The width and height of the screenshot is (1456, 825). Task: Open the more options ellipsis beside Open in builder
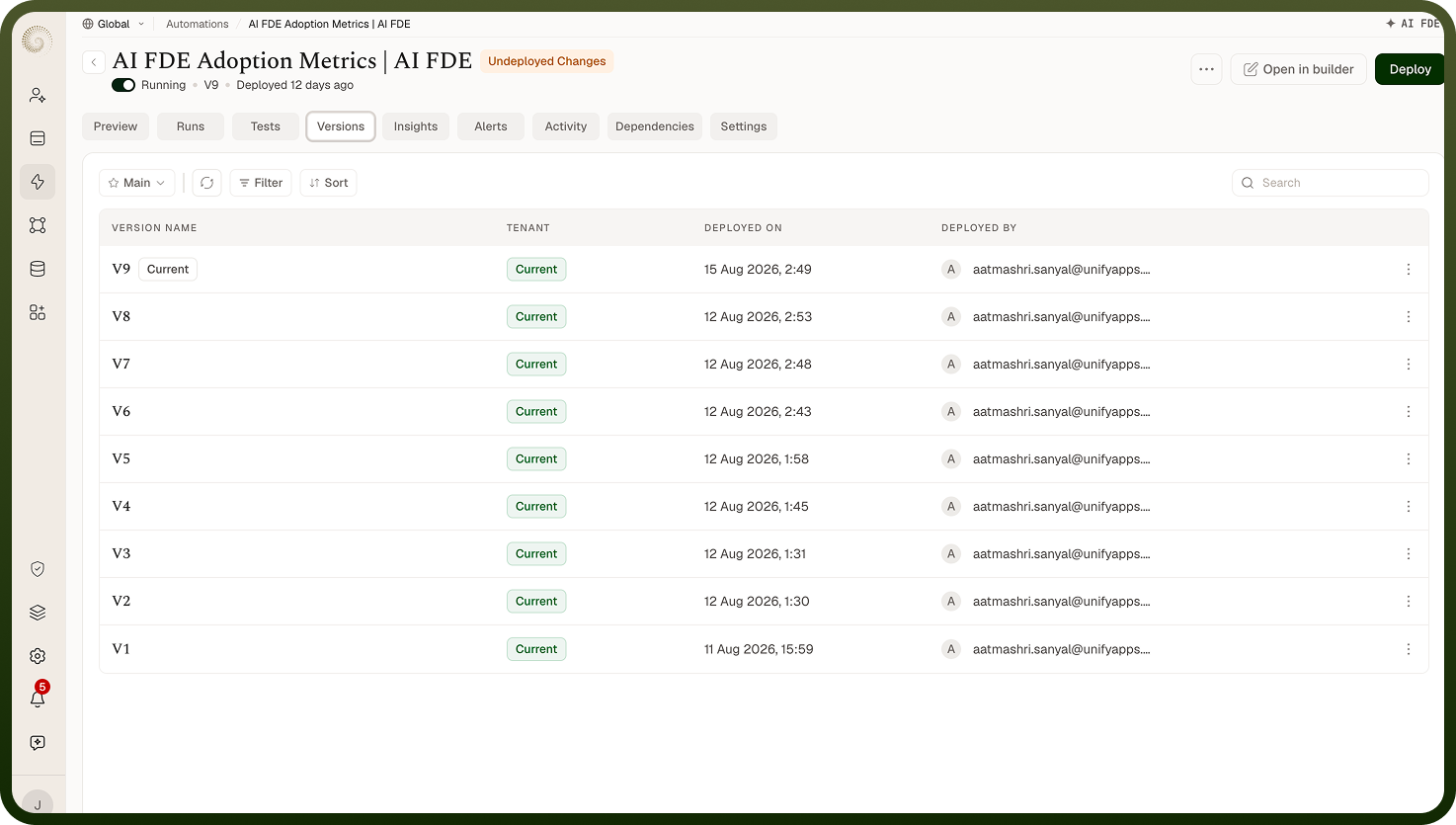click(x=1206, y=69)
